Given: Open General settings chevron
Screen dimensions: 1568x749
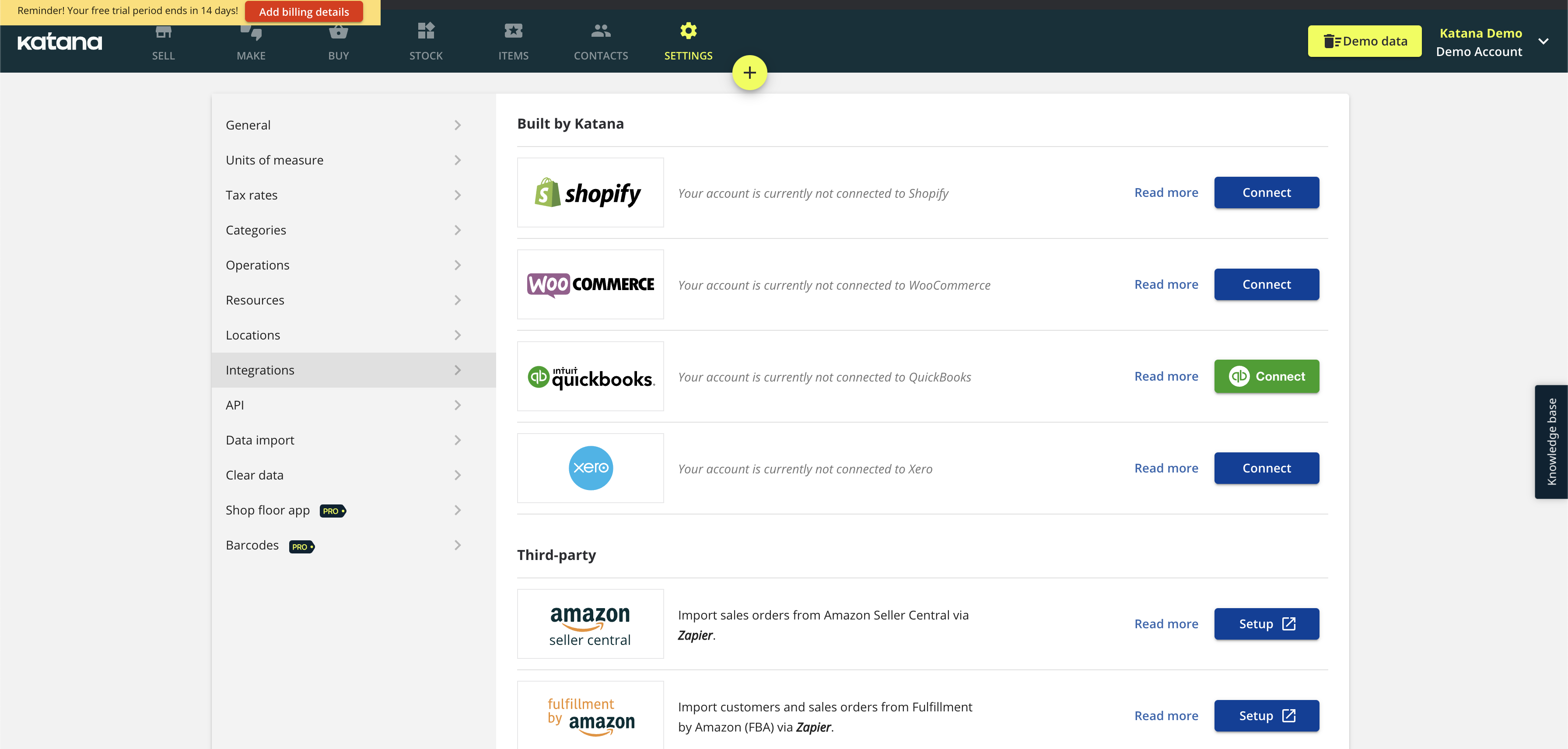Looking at the screenshot, I should pos(458,125).
